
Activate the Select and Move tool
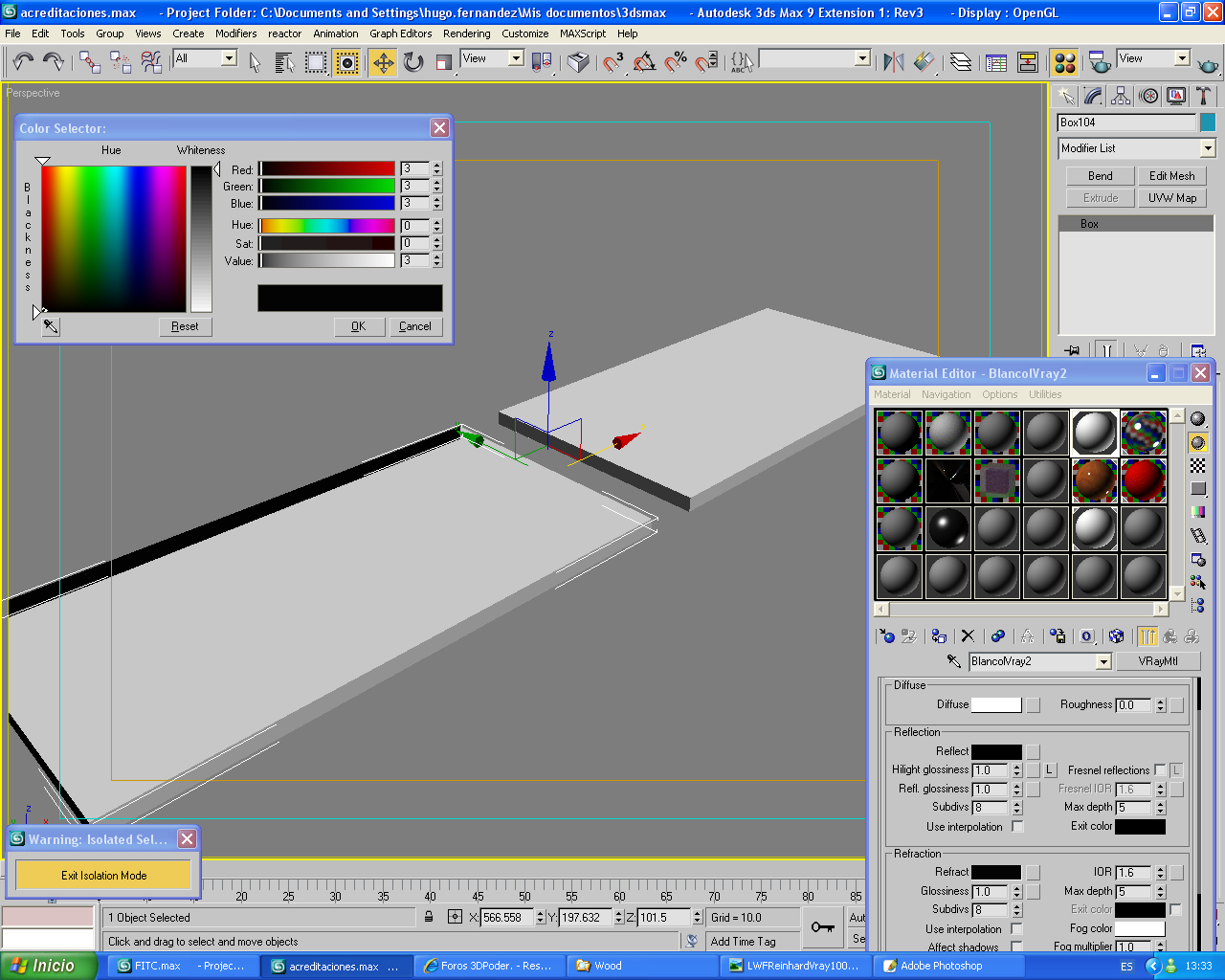383,62
